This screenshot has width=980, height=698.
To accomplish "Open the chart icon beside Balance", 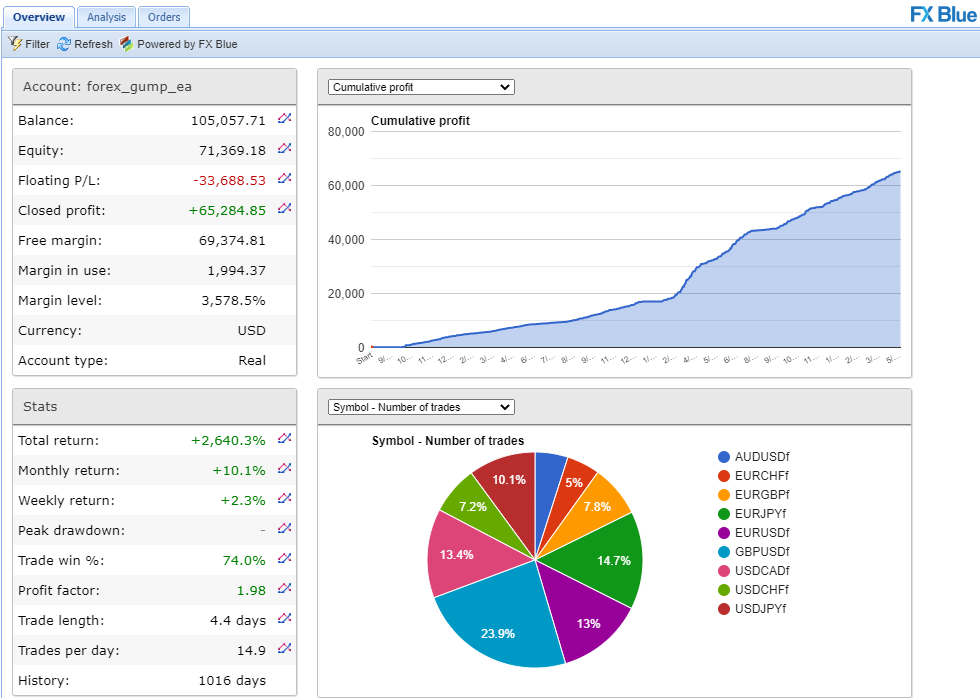I will coord(284,118).
